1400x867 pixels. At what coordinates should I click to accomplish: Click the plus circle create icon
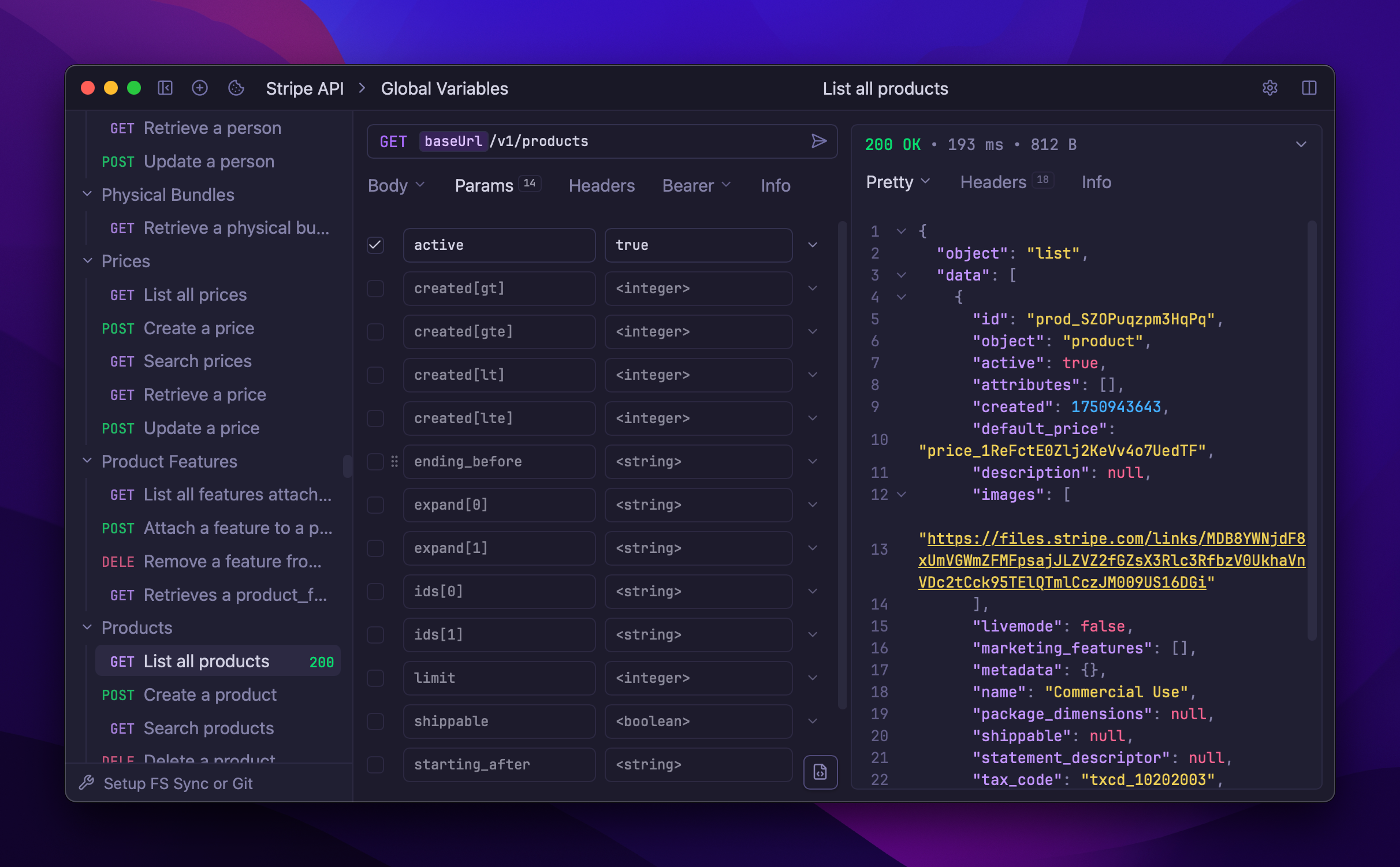tap(200, 88)
